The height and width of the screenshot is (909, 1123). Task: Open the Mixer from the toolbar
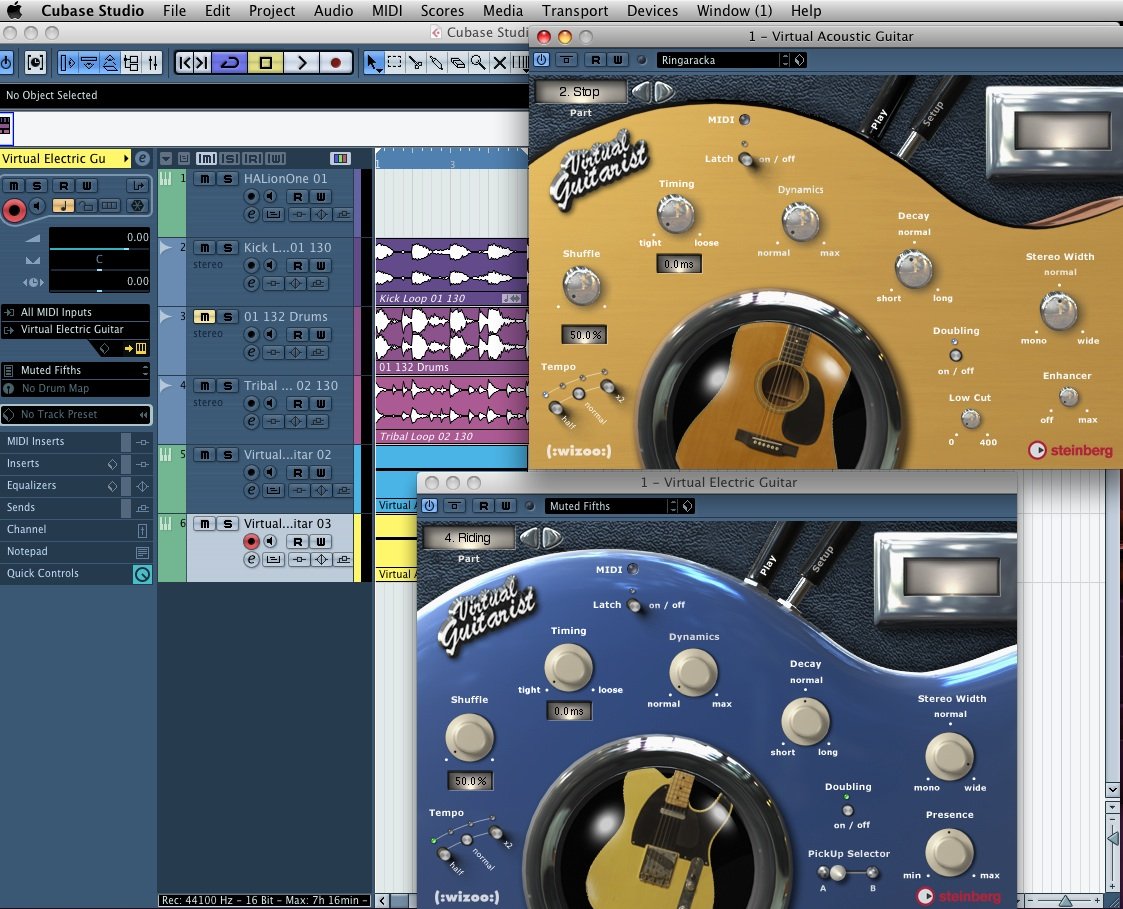tap(153, 63)
